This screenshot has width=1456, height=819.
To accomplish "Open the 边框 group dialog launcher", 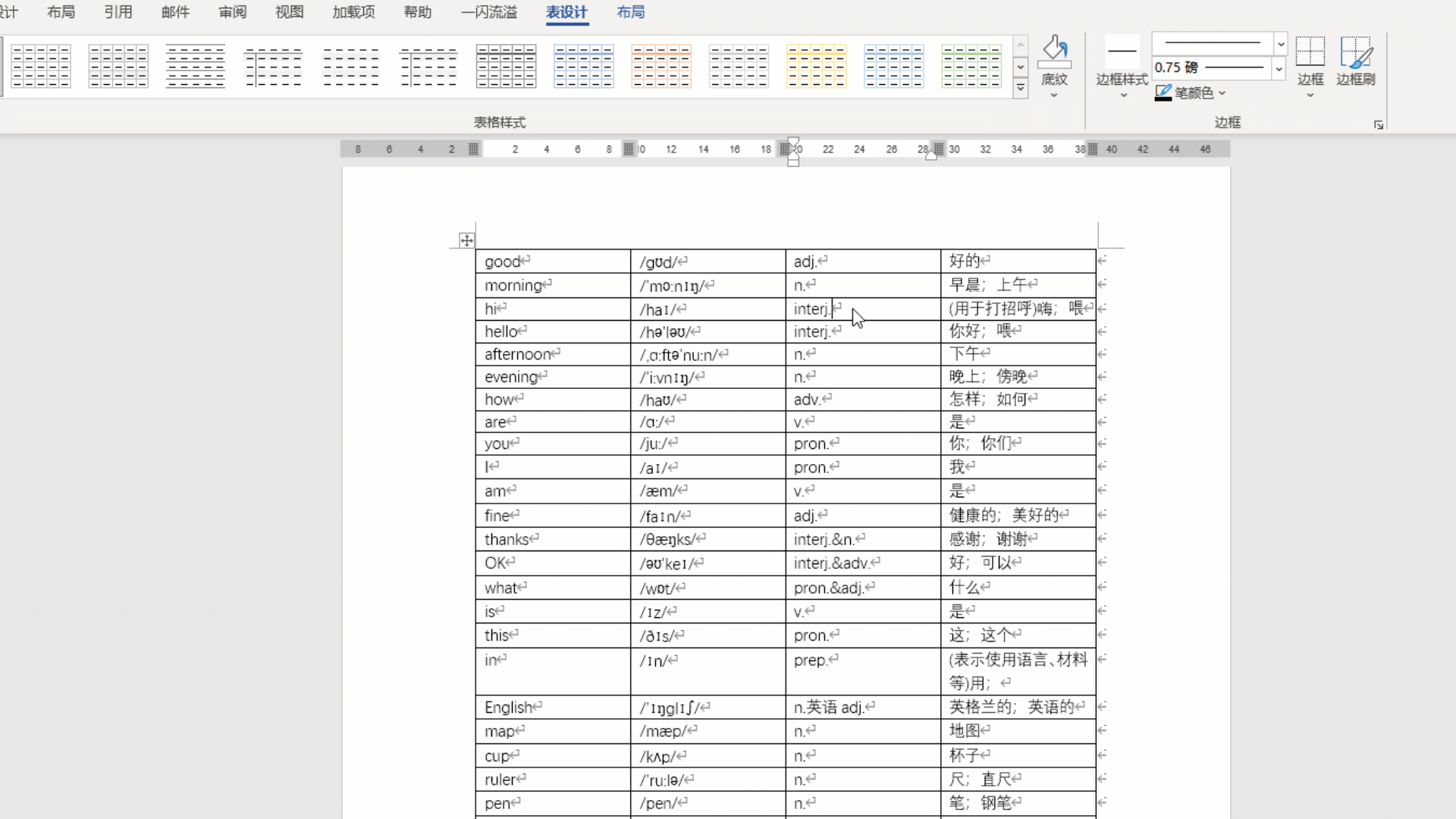I will [1379, 125].
